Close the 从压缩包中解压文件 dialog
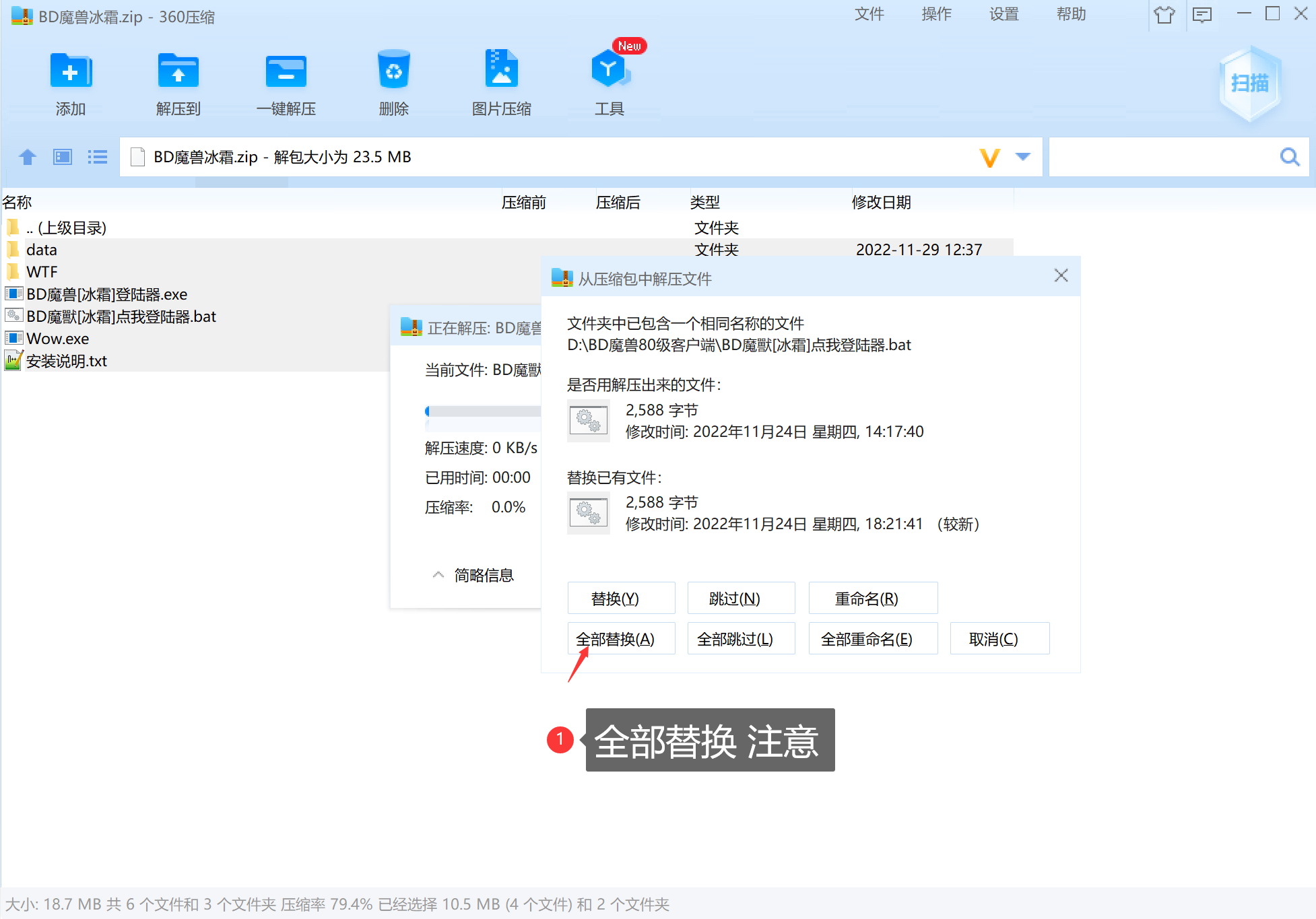The width and height of the screenshot is (1316, 919). [x=1061, y=275]
